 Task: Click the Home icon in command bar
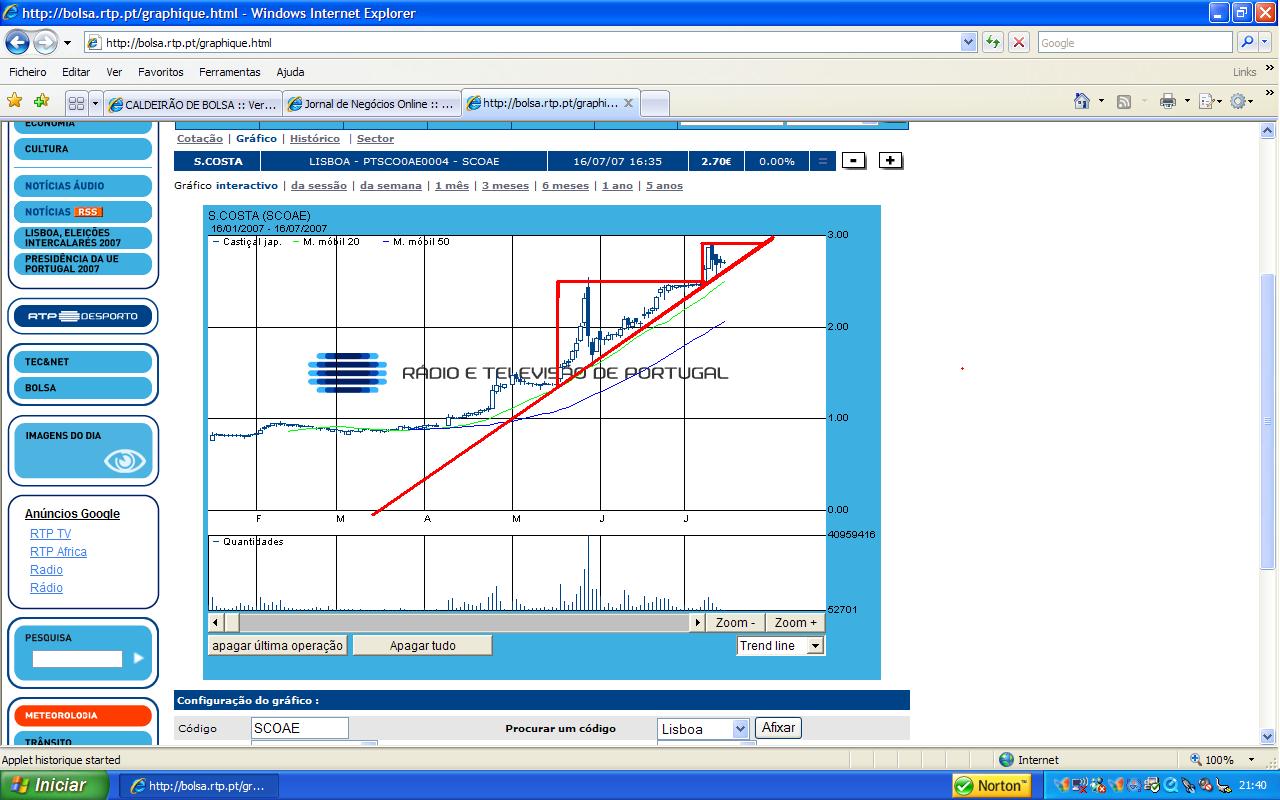point(1082,101)
